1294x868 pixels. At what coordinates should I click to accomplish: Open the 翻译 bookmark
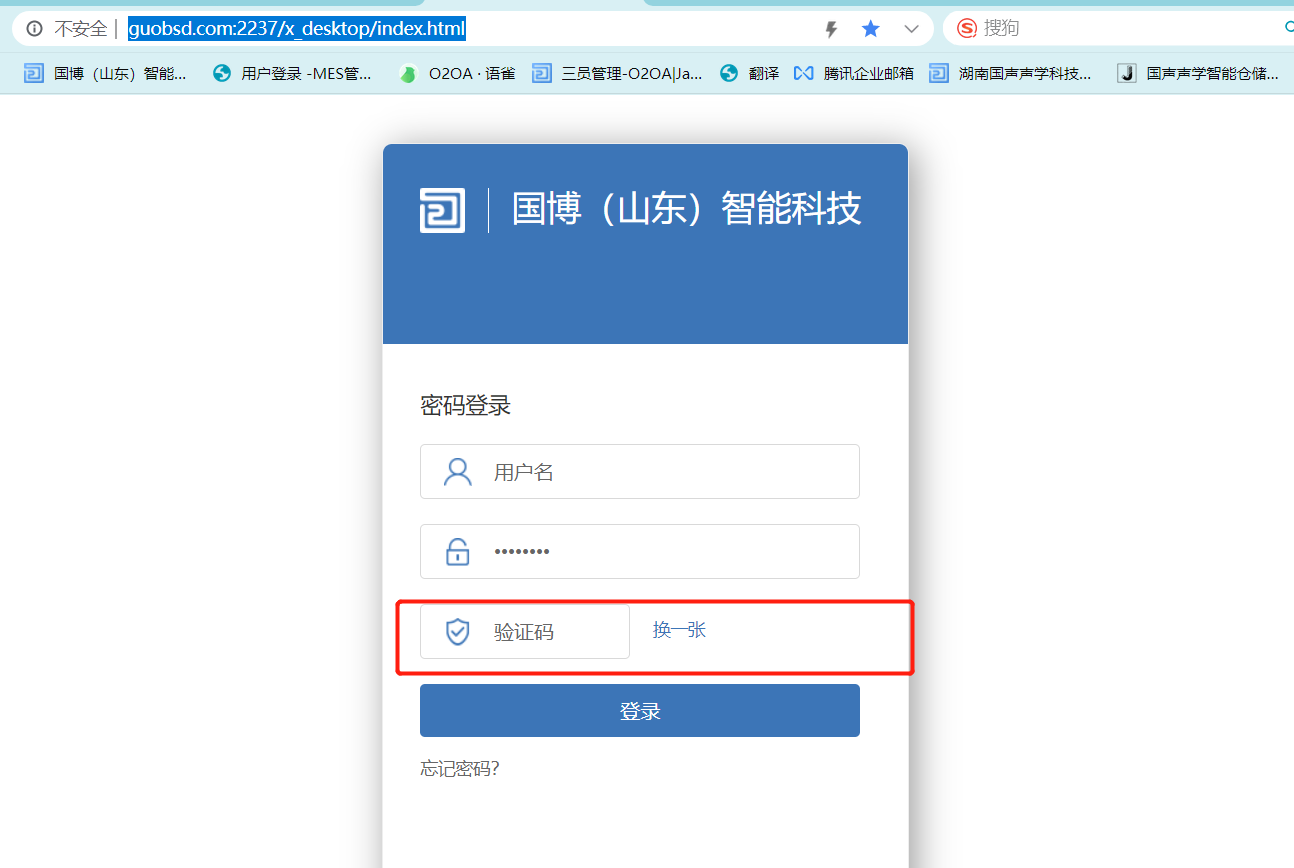[749, 73]
